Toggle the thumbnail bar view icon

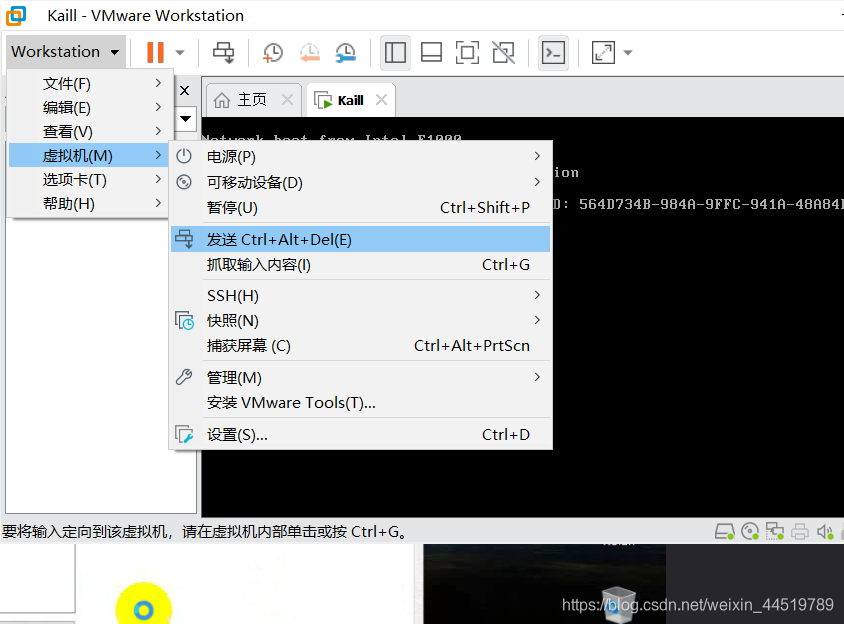(x=431, y=53)
